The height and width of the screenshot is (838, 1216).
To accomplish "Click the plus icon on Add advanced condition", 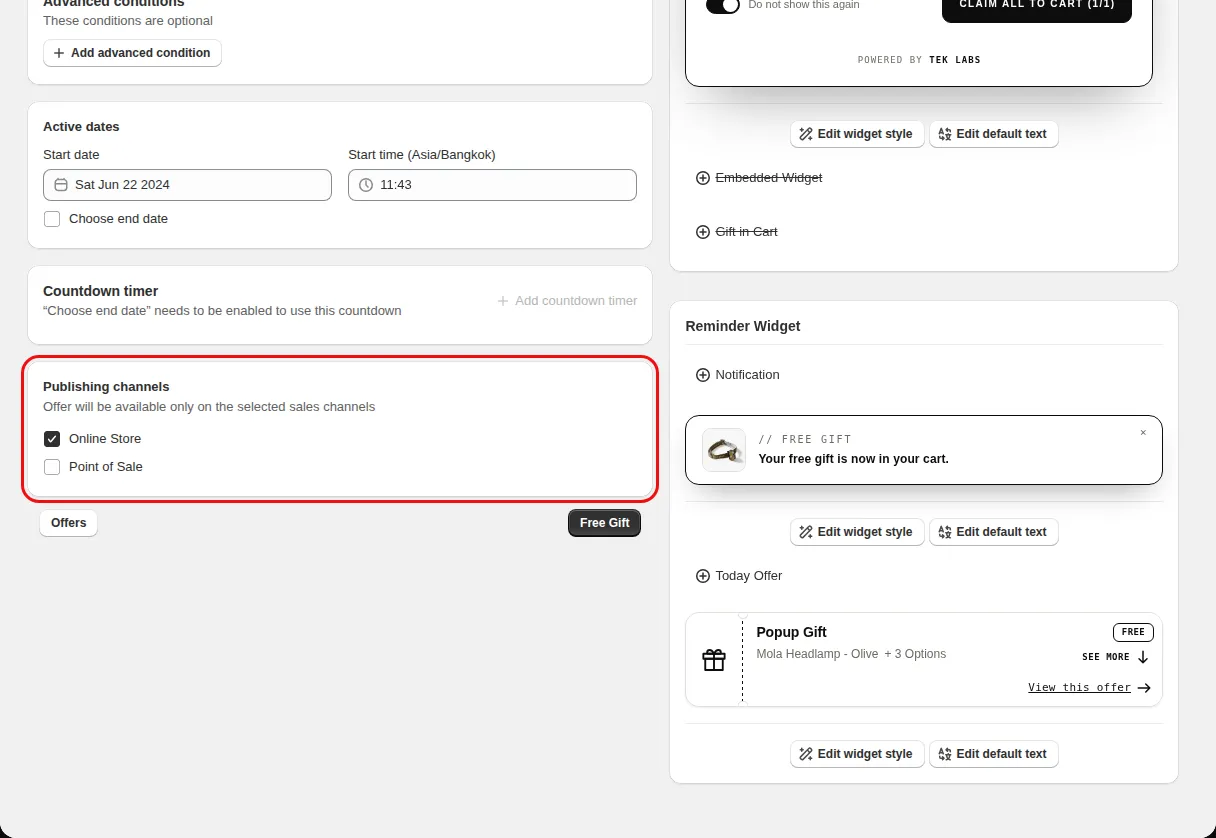I will pos(59,53).
